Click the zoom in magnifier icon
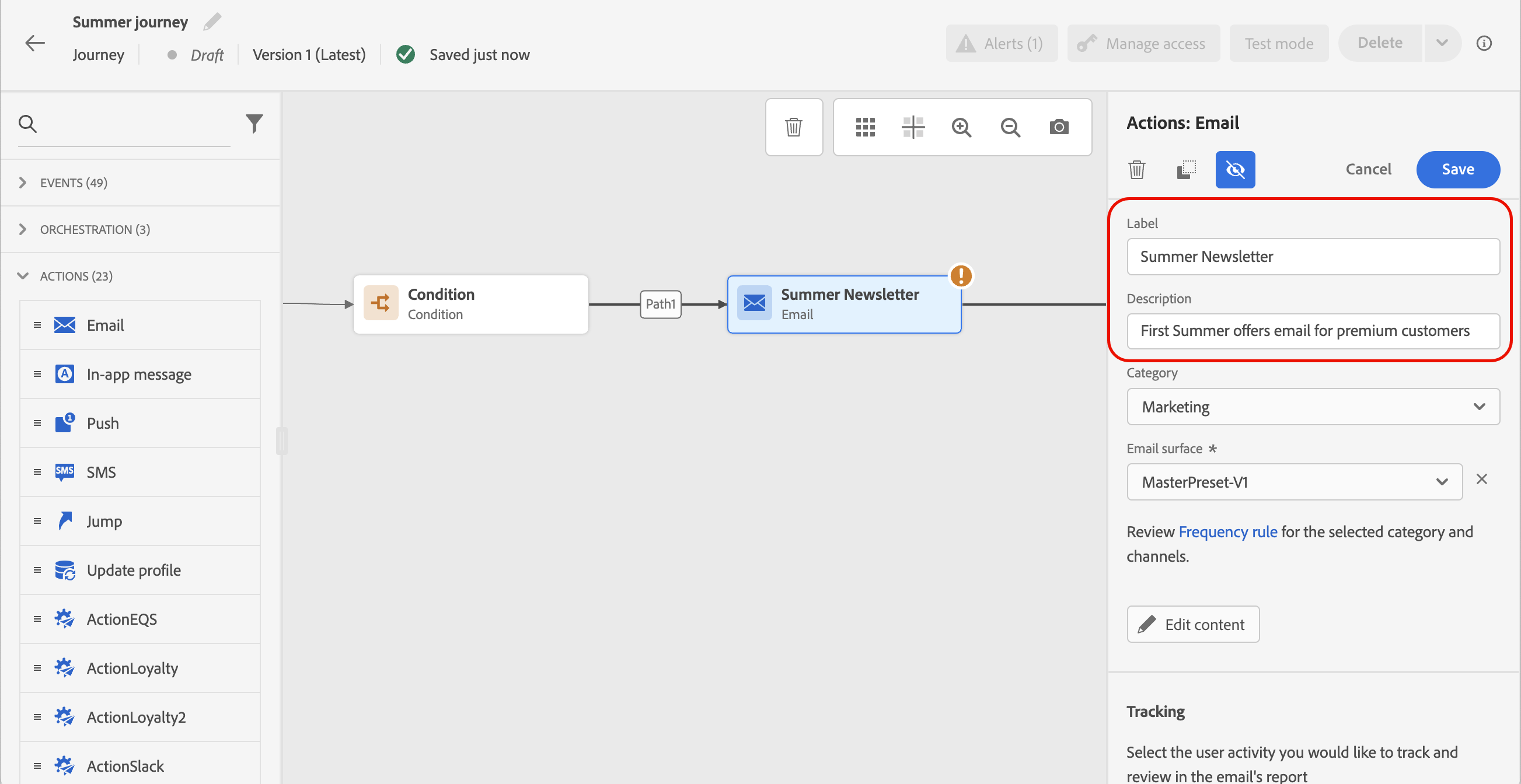This screenshot has height=784, width=1521. (x=961, y=127)
